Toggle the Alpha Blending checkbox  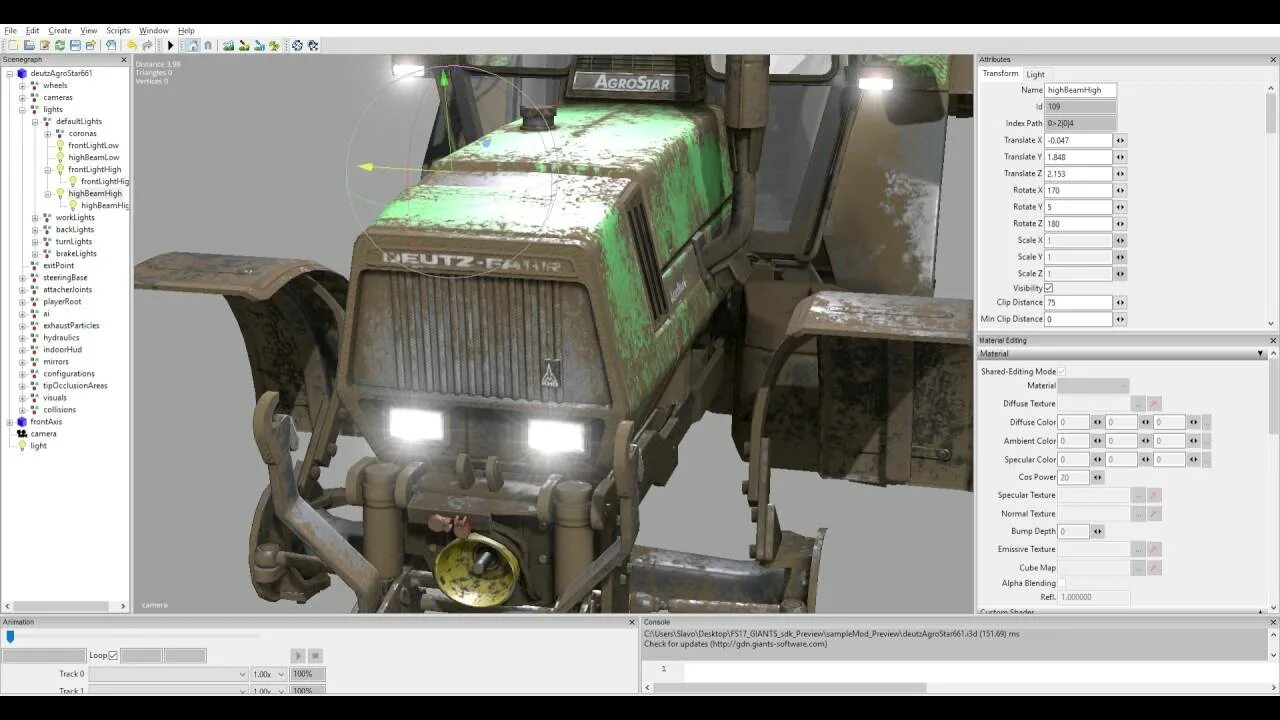click(1062, 583)
